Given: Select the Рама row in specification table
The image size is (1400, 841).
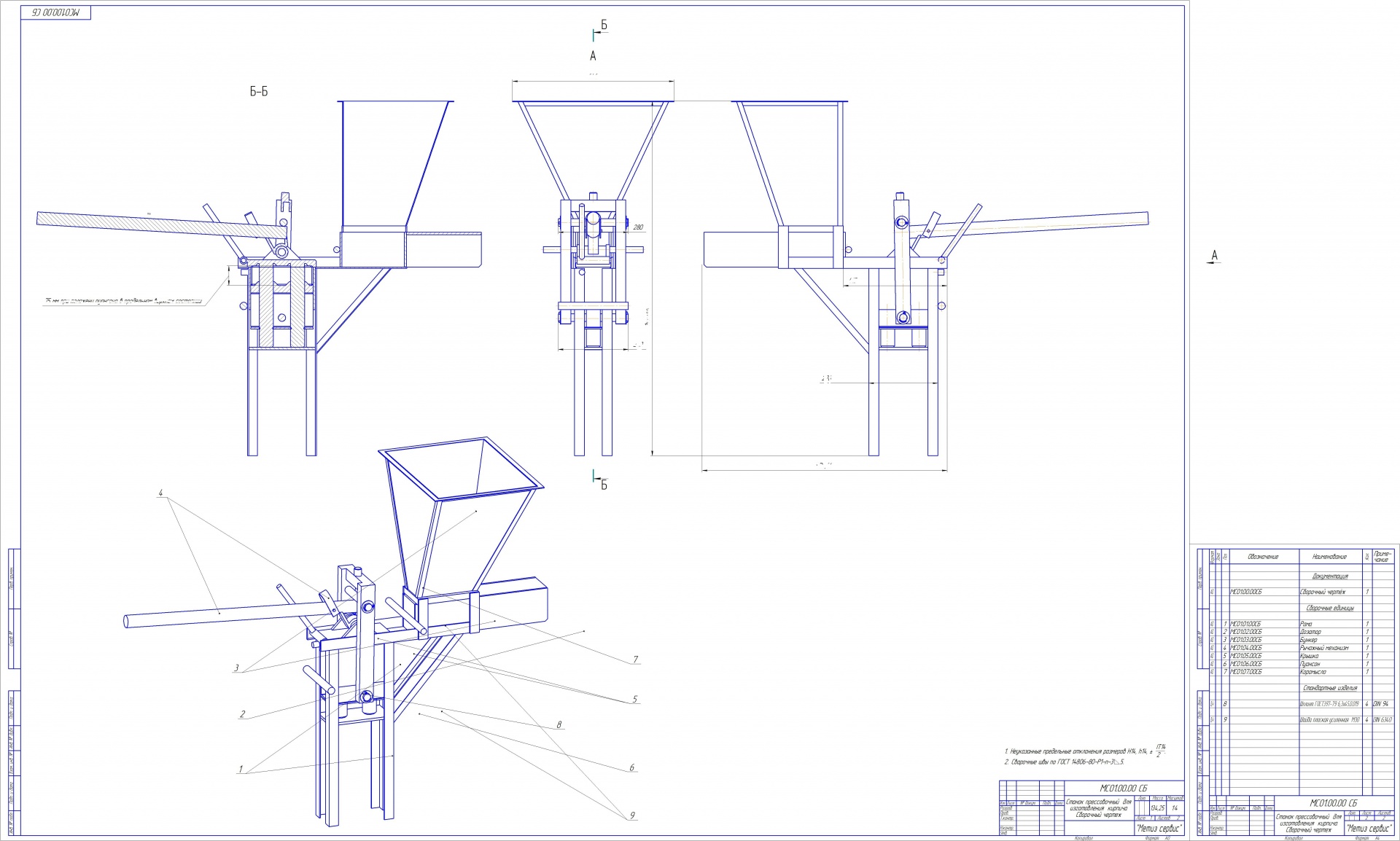Looking at the screenshot, I should click(1305, 624).
